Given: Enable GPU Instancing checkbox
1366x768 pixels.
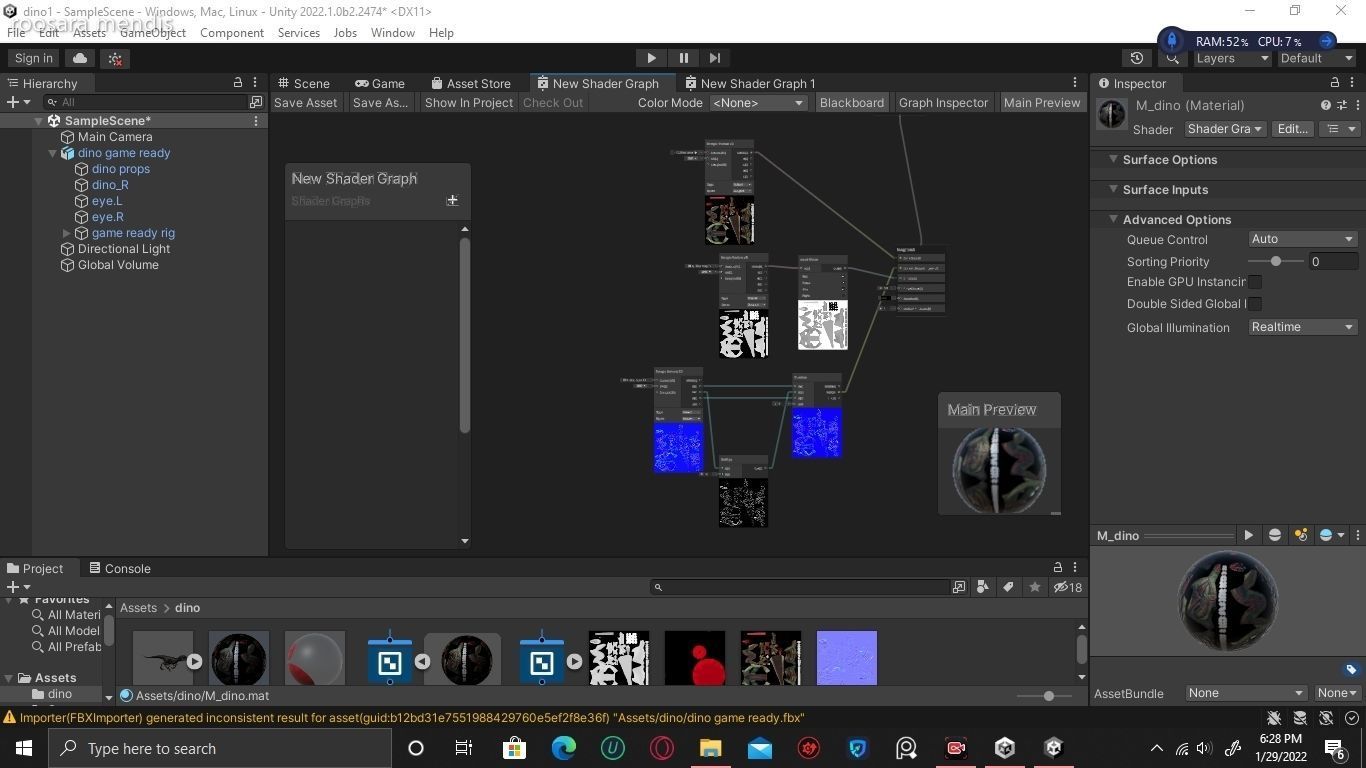Looking at the screenshot, I should pyautogui.click(x=1255, y=282).
